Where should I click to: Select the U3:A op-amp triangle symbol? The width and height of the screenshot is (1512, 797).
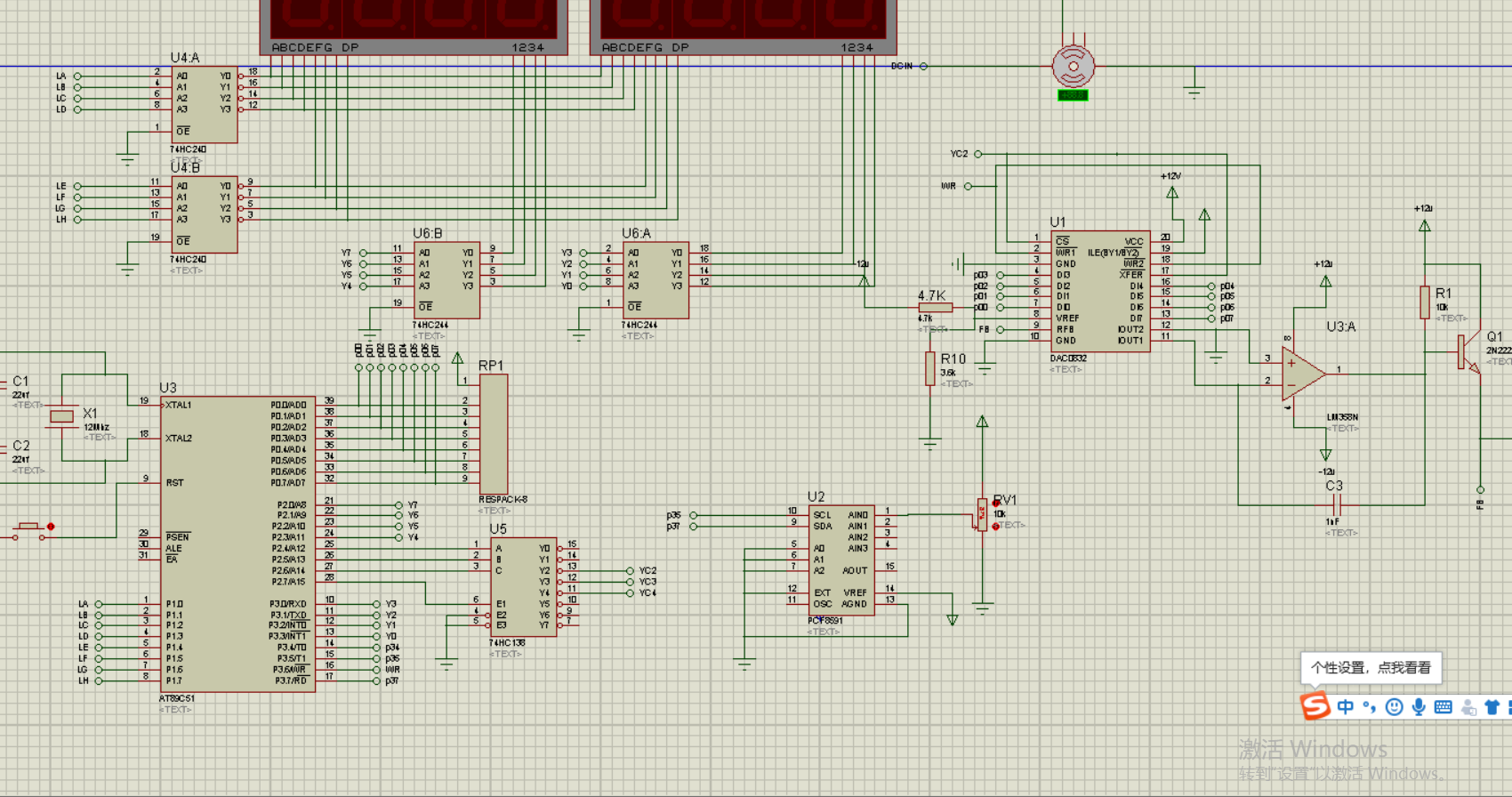click(x=1303, y=374)
